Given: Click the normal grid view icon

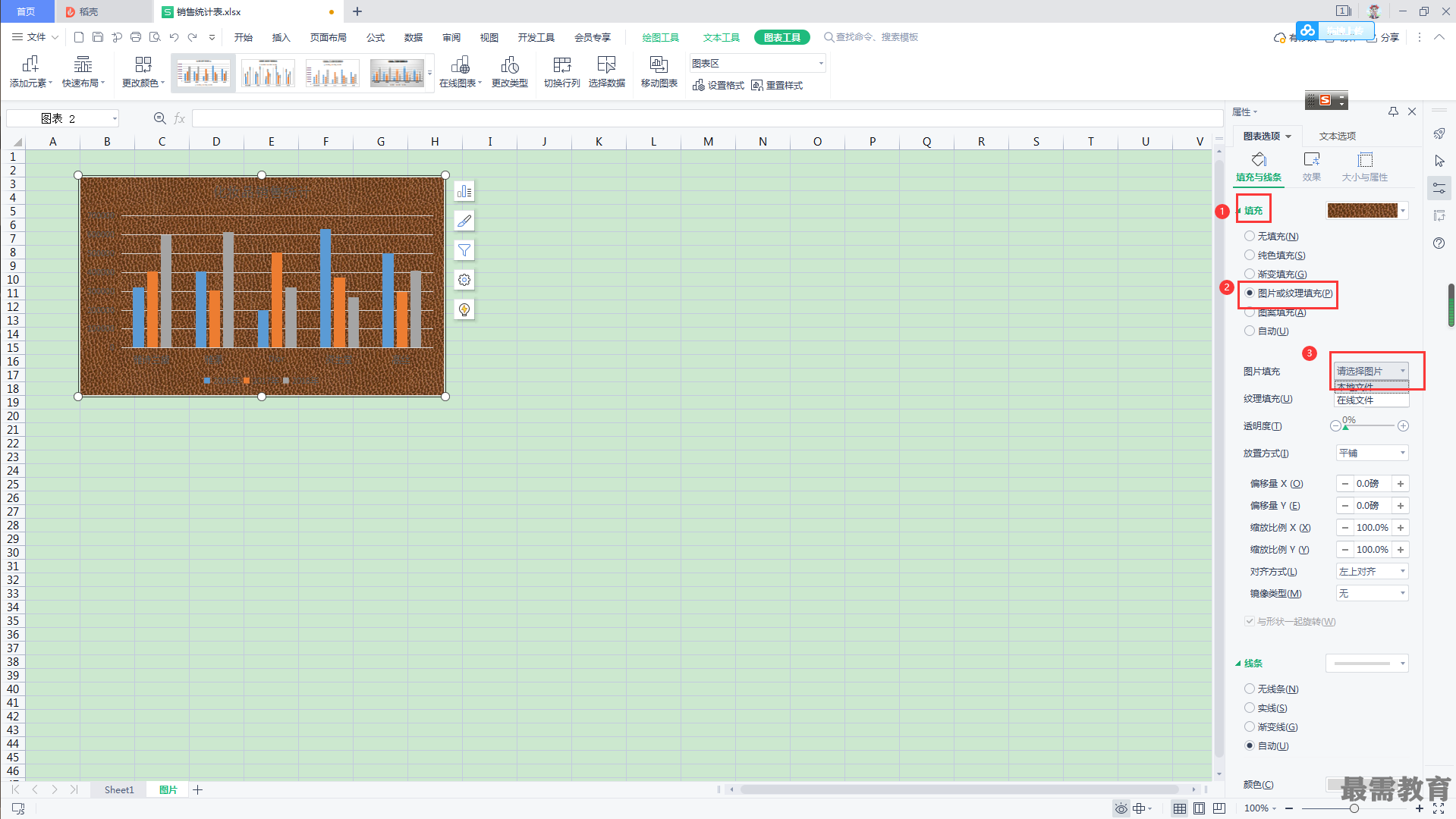Looking at the screenshot, I should 1179,808.
